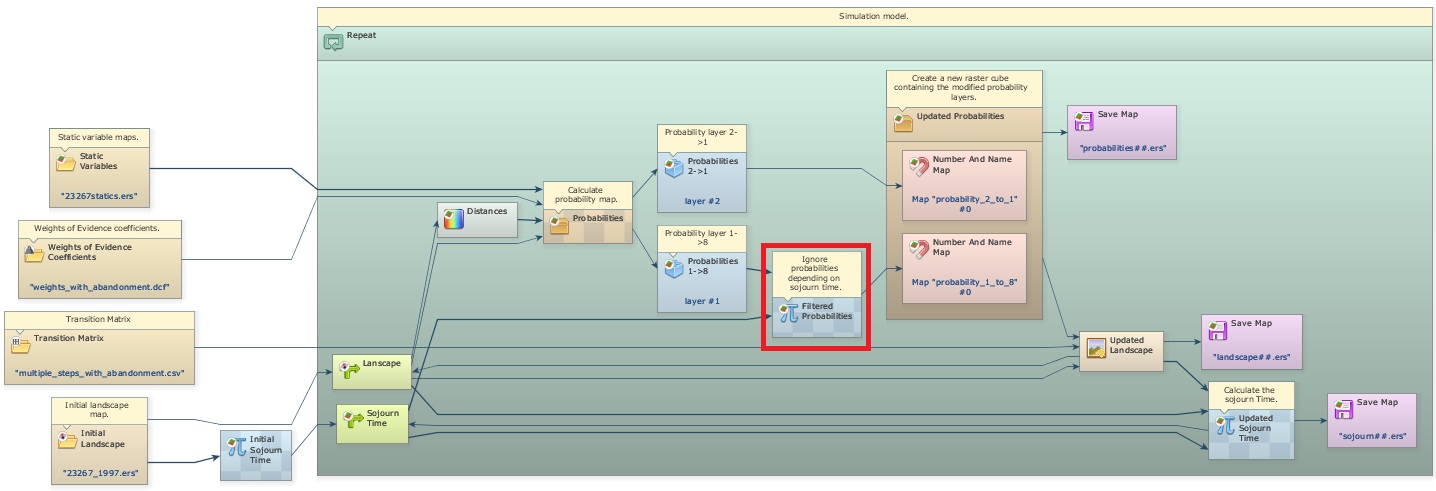Click the Lanscape mux arrow icon

(348, 369)
